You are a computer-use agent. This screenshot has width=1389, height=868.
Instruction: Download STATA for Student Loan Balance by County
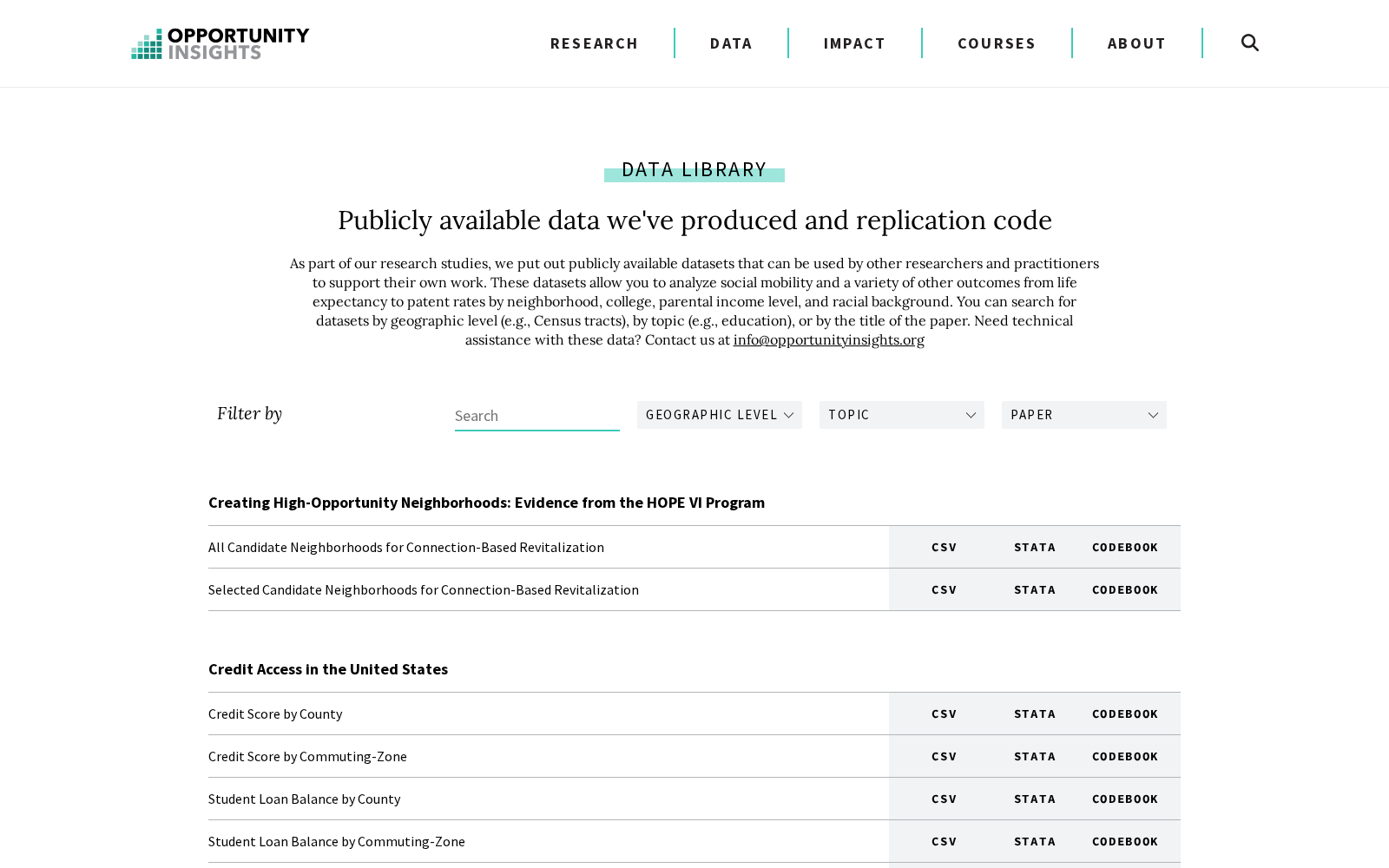[x=1035, y=799]
